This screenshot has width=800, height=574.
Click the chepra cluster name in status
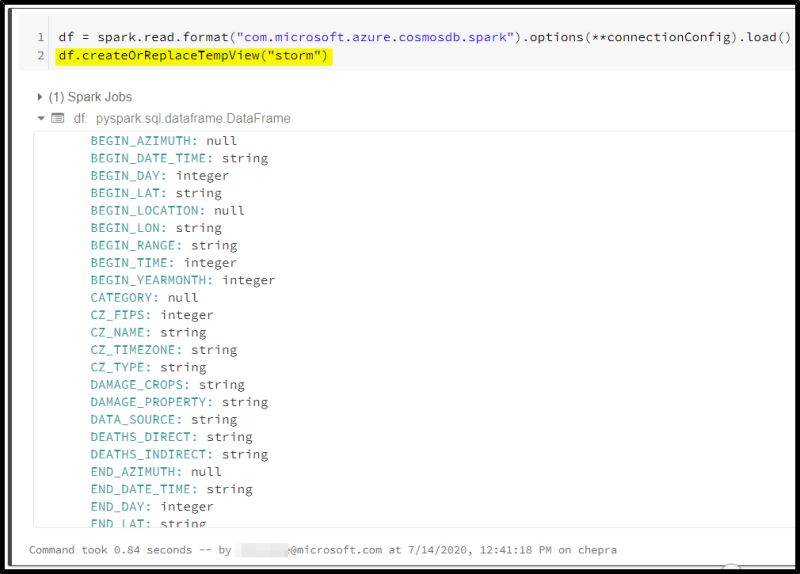click(597, 550)
